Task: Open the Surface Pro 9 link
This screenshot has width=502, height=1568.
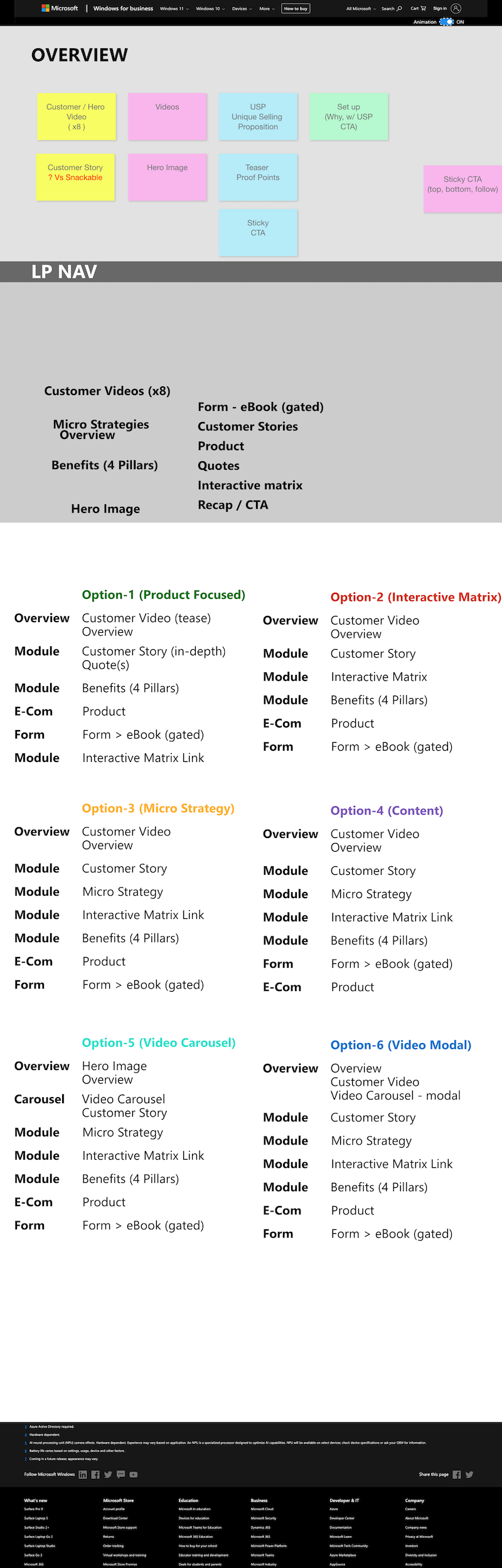Action: [x=33, y=1508]
